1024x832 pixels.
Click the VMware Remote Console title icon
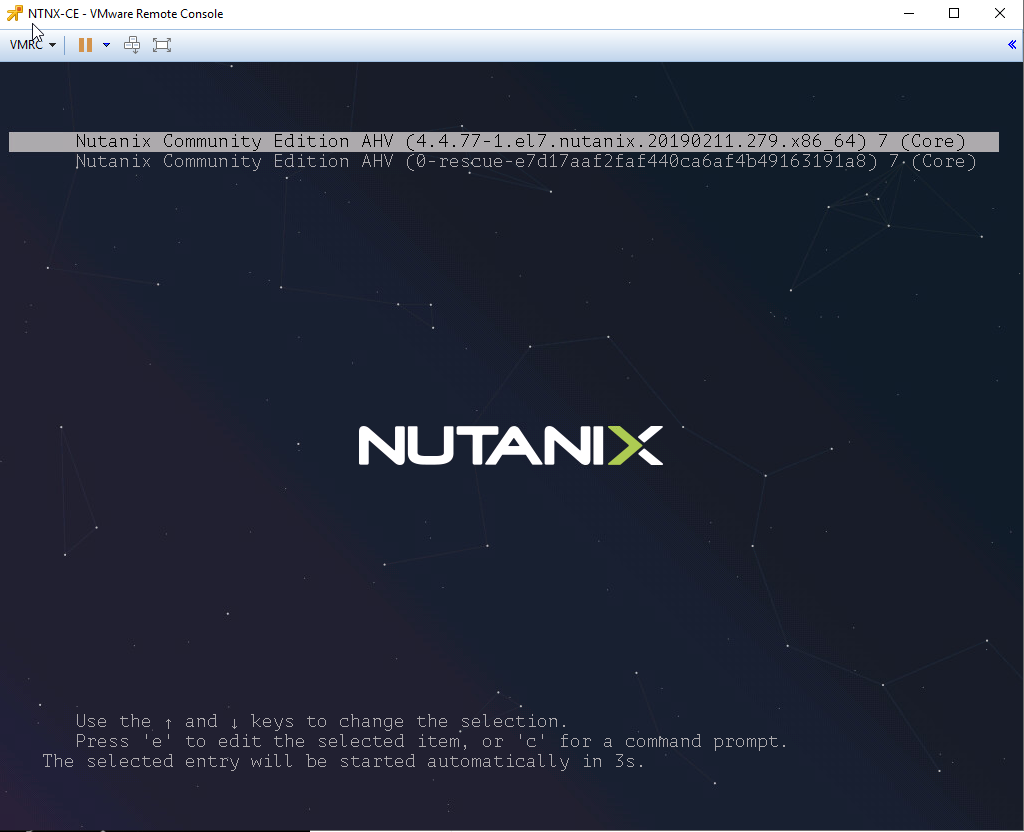[x=14, y=14]
